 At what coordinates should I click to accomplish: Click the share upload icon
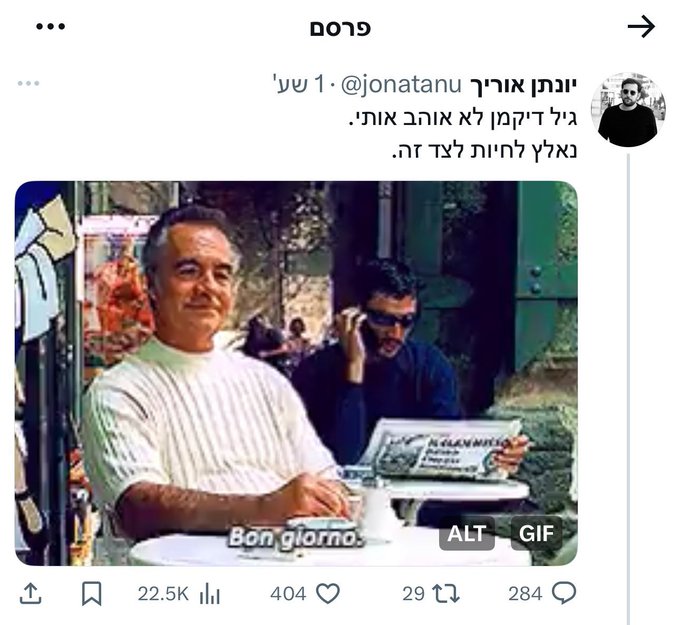[x=31, y=593]
